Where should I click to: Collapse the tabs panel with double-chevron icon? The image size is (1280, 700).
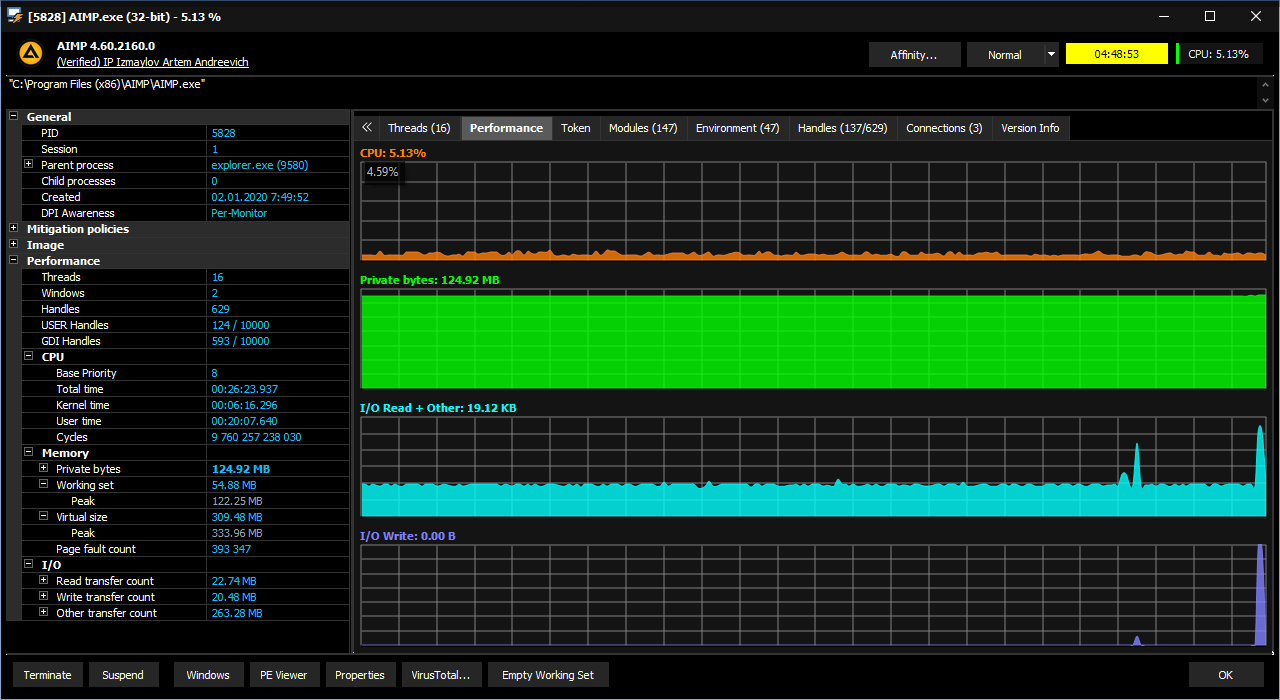366,127
